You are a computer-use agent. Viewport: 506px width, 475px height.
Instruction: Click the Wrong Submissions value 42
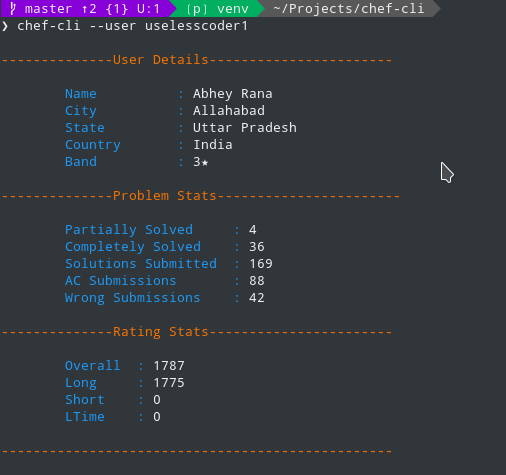[x=257, y=298]
